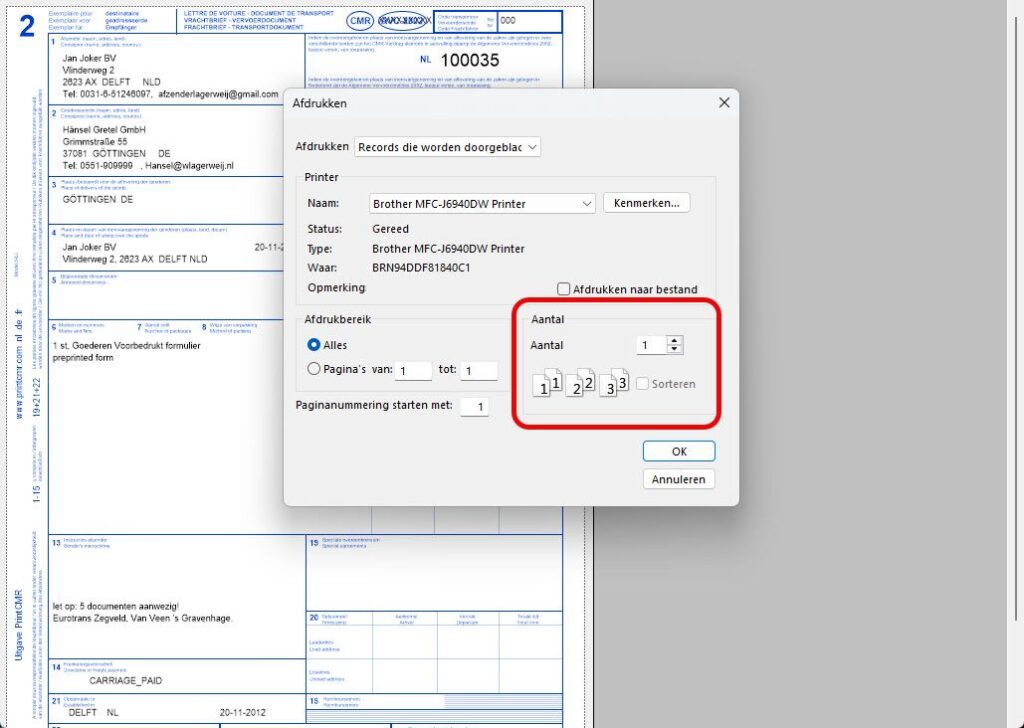The width and height of the screenshot is (1024, 728).
Task: Click the CMR oval logo on the document
Action: pos(359,20)
